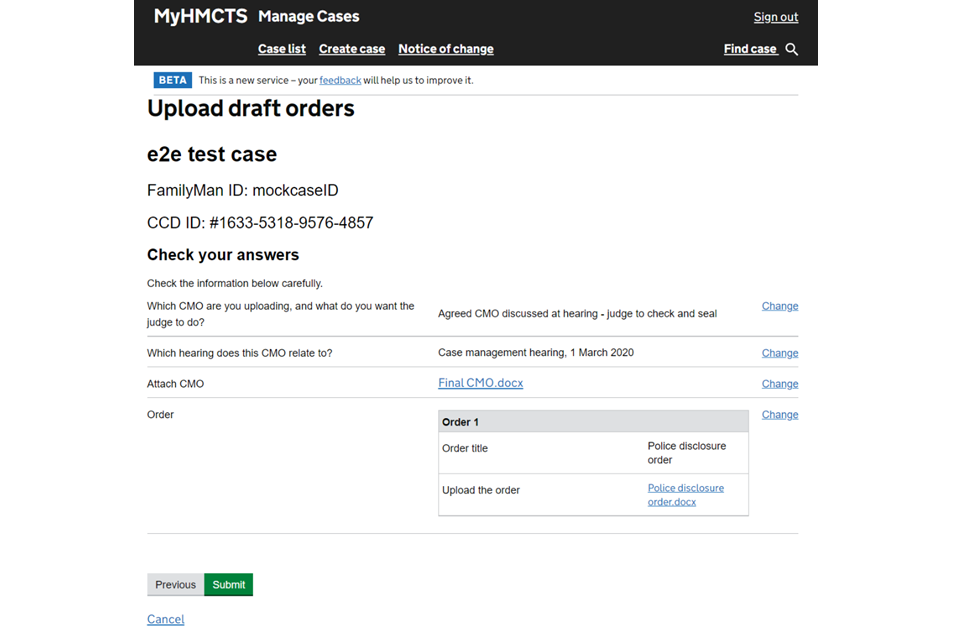Go to Create case
960x640 pixels.
pyautogui.click(x=351, y=49)
